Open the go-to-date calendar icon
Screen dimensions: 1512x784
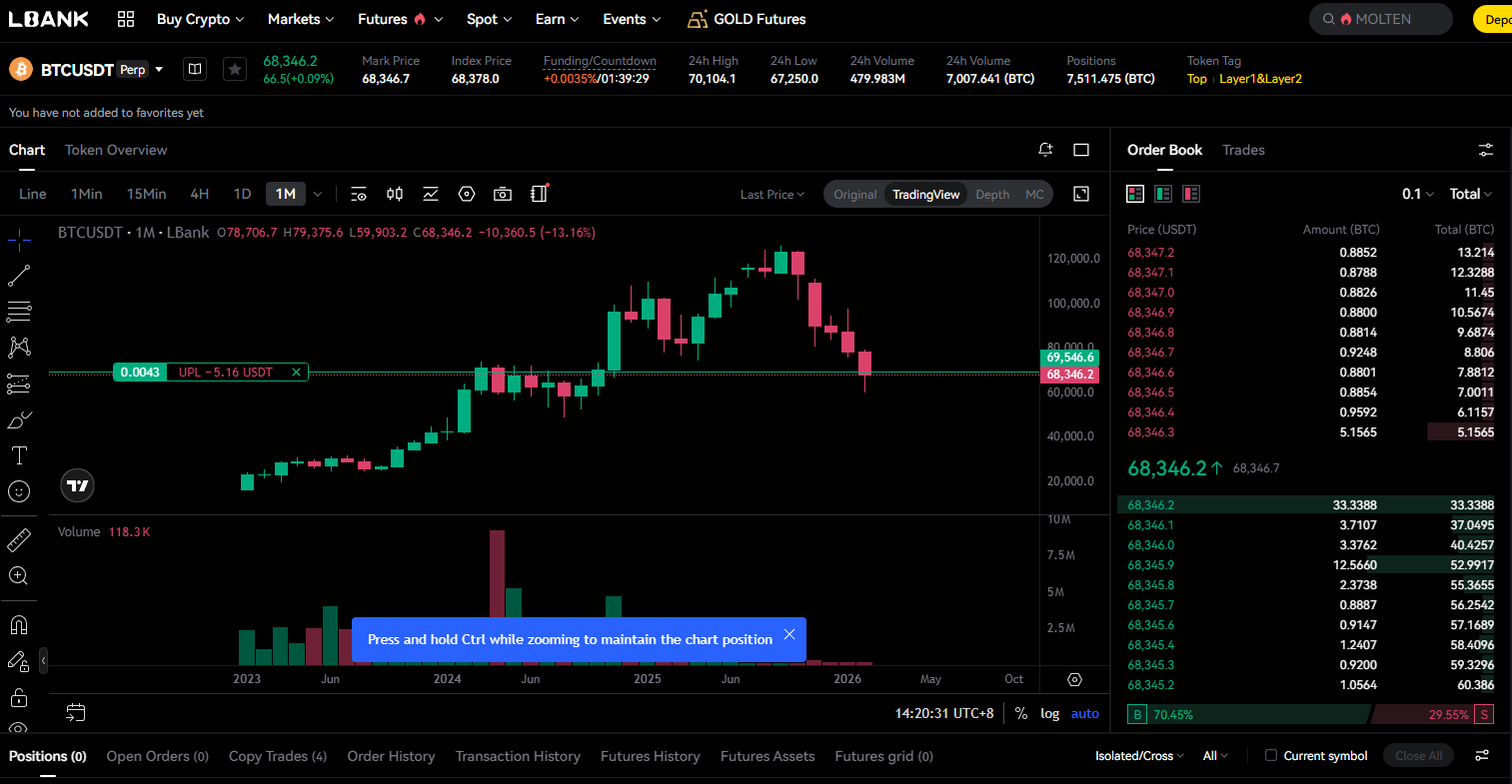(x=76, y=712)
